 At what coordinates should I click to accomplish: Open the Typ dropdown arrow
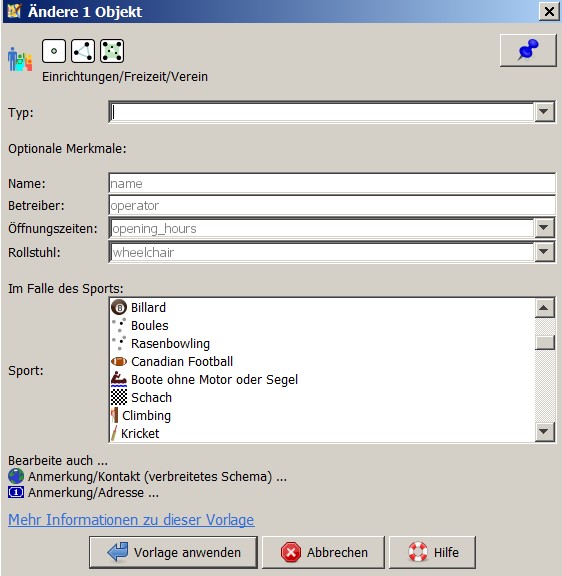(x=544, y=112)
